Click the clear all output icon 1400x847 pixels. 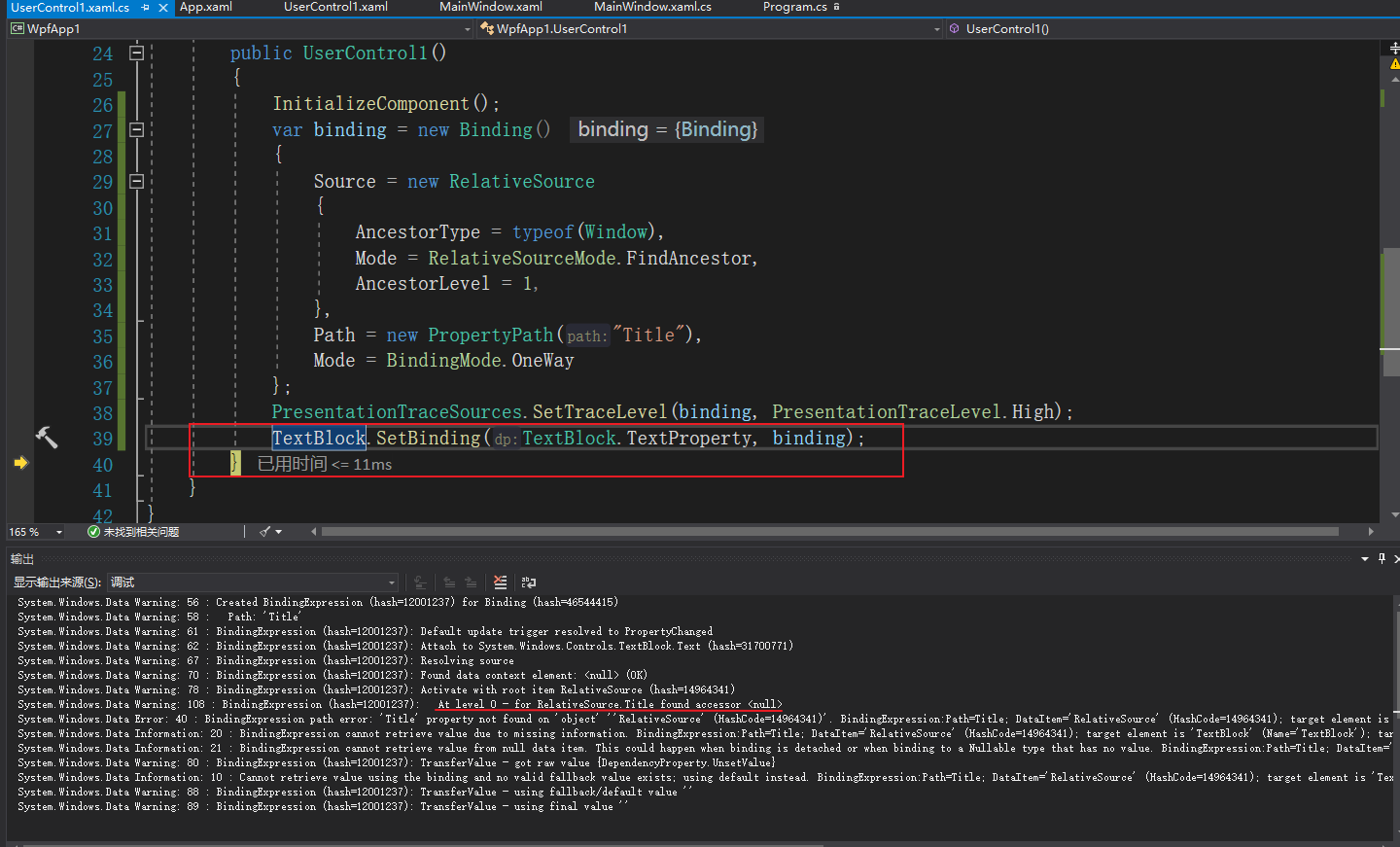500,582
